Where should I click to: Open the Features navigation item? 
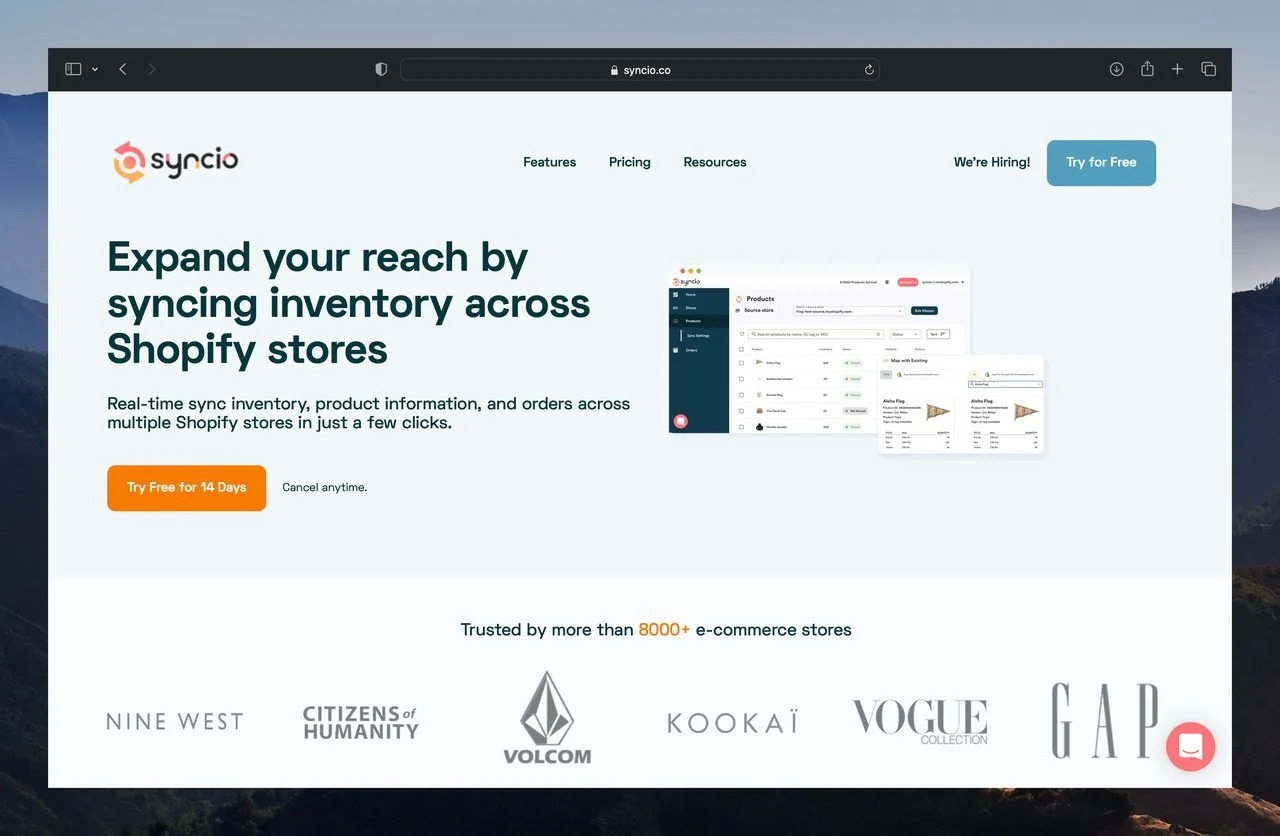pyautogui.click(x=549, y=162)
